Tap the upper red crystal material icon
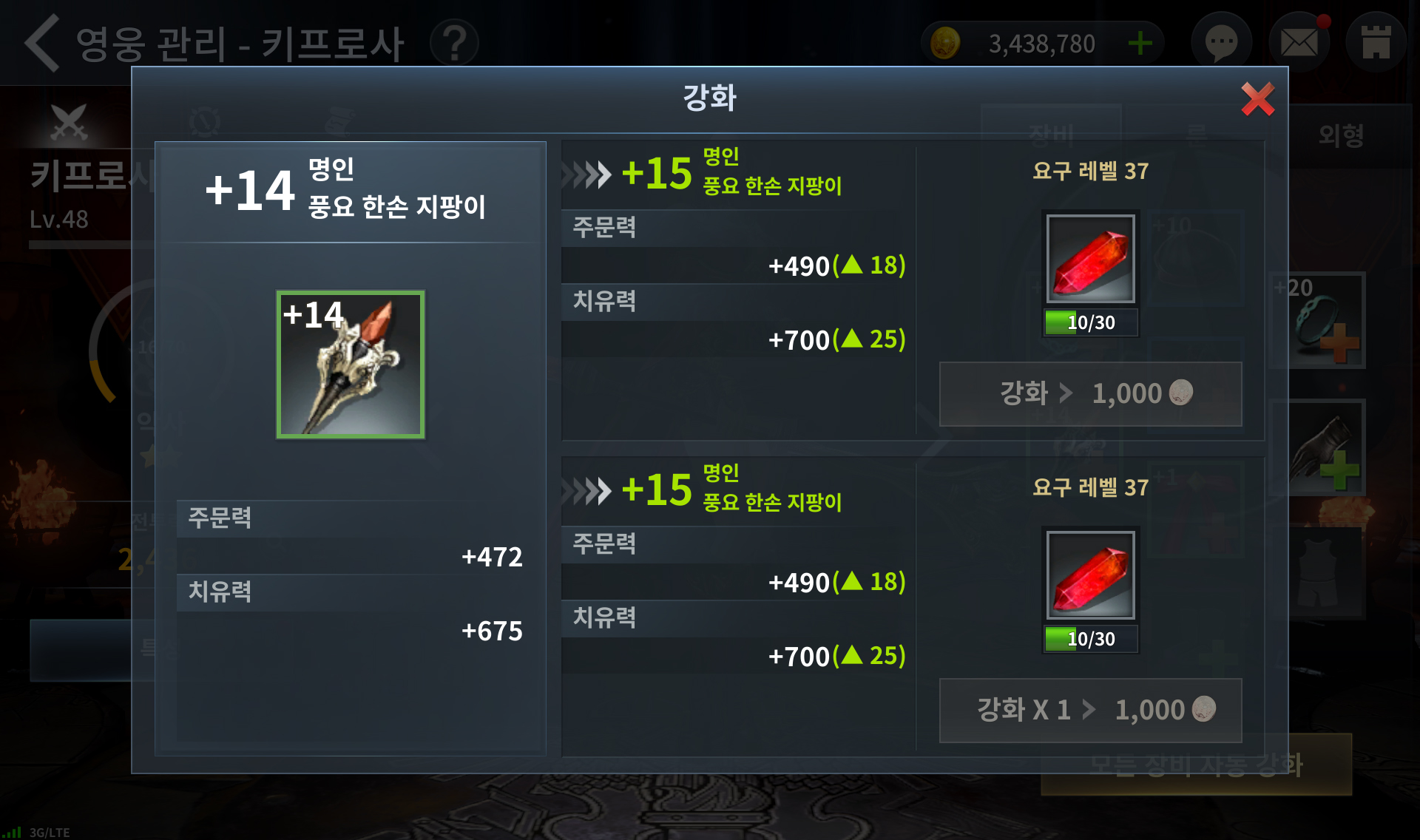 tap(1090, 259)
